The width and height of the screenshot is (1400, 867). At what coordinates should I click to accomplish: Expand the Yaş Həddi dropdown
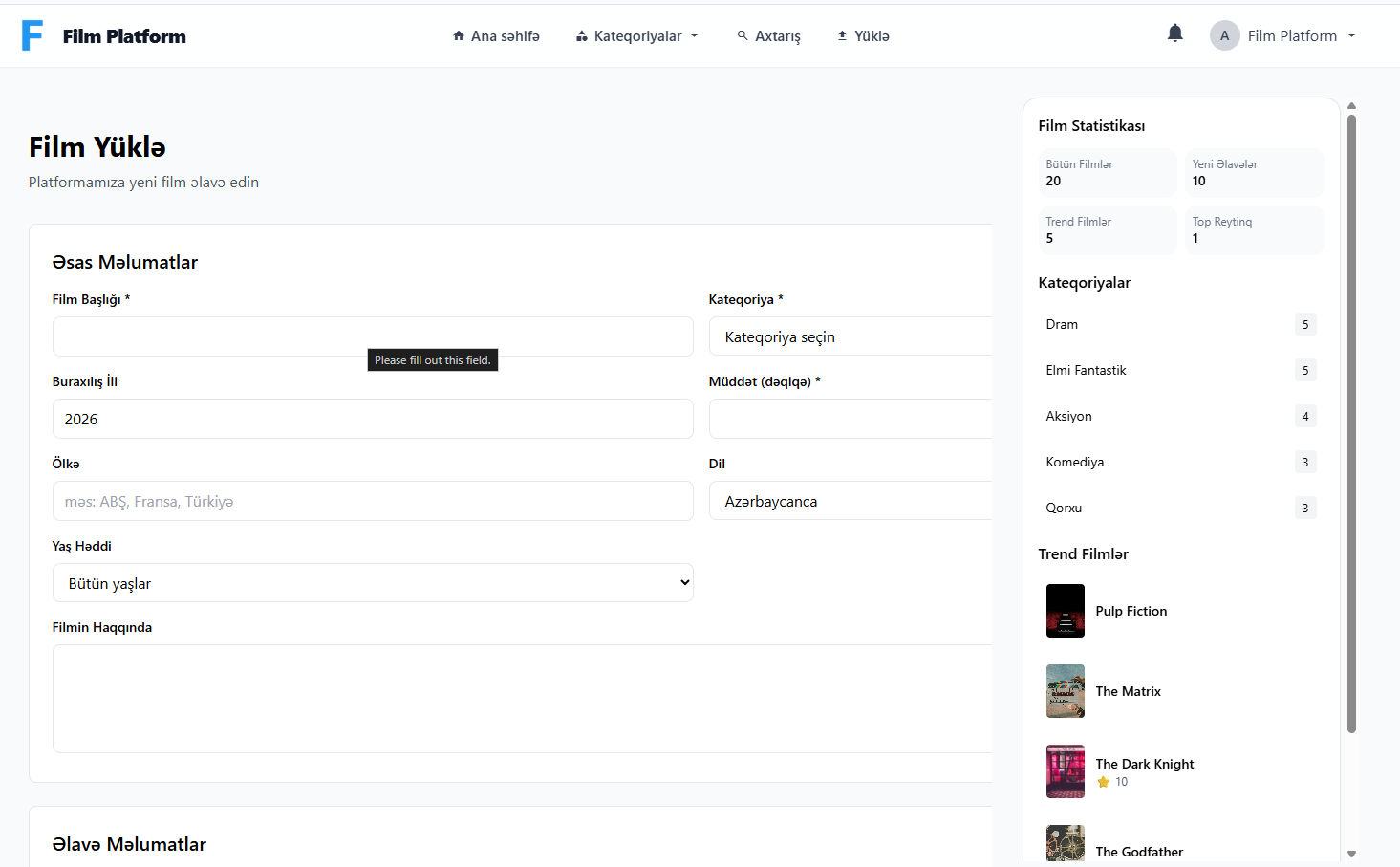click(x=373, y=583)
